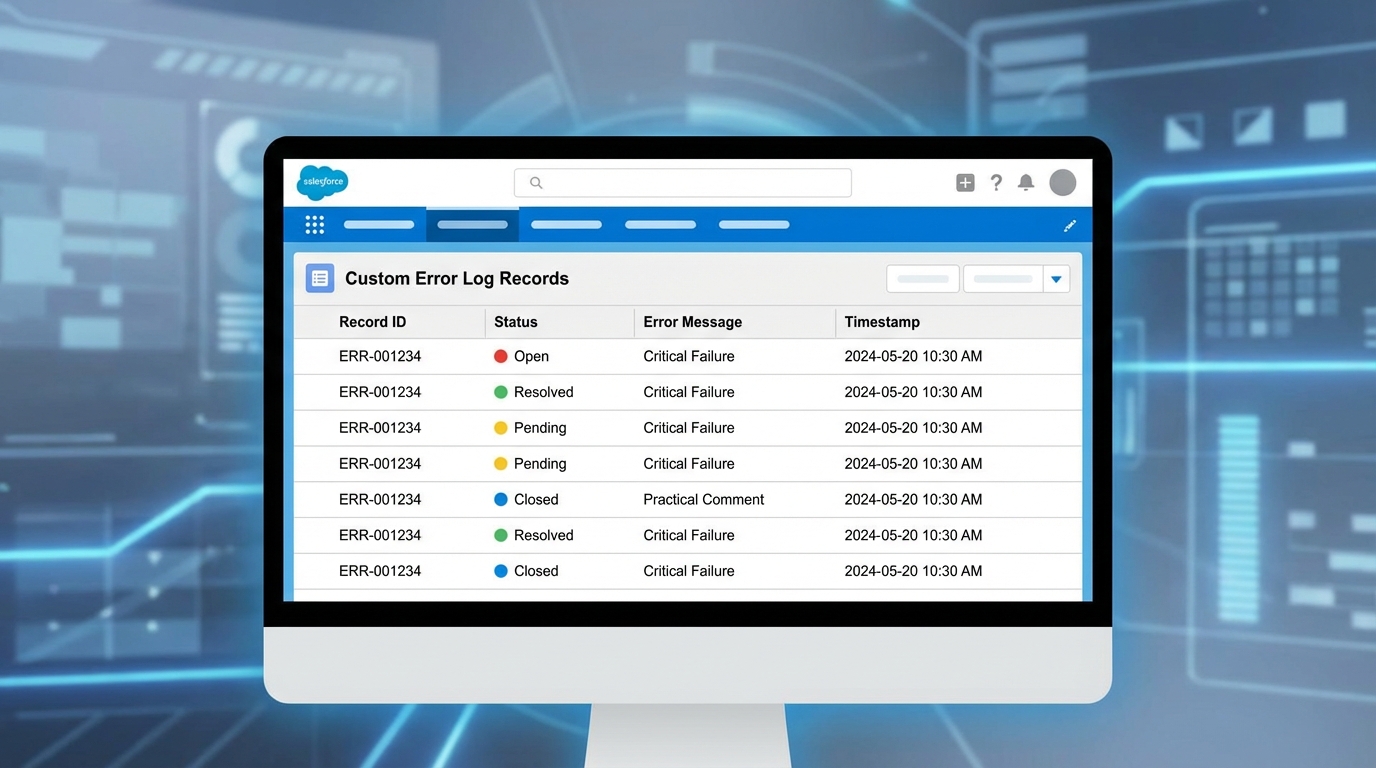Open the user avatar in the header
1376x768 pixels.
coord(1062,182)
